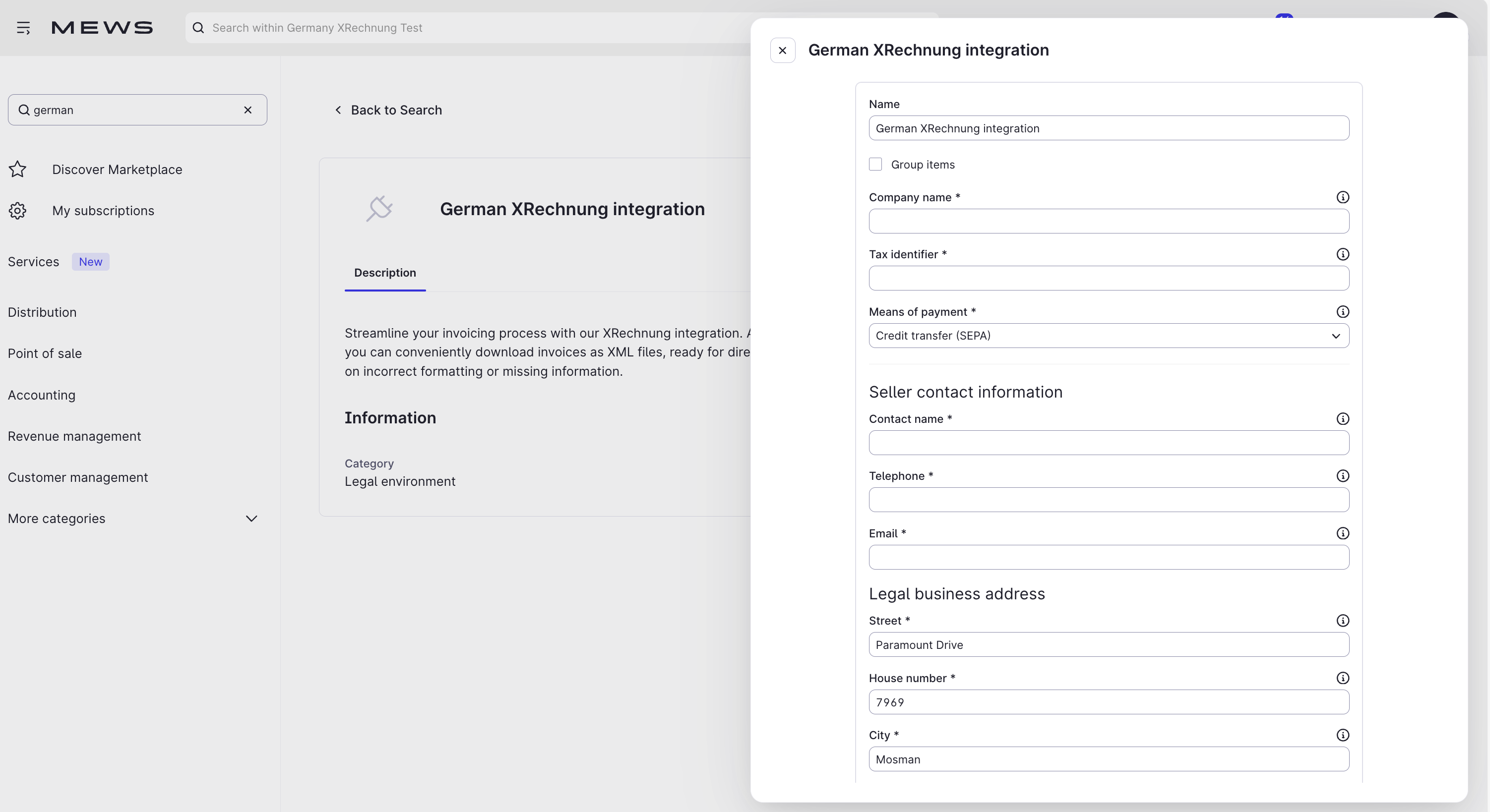Click the global search within Germany XRechnung Test

[469, 28]
